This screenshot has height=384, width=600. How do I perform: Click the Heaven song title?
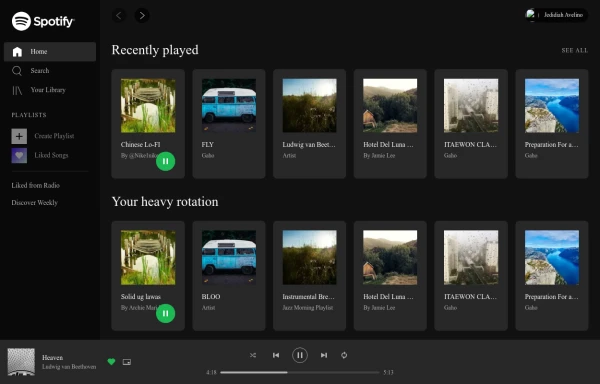52,358
